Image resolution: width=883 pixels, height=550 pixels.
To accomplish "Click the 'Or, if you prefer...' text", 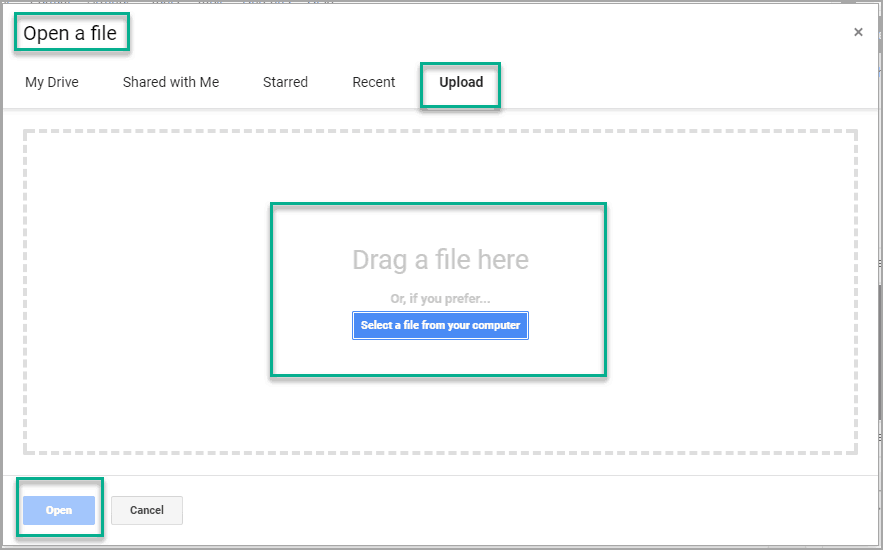I will click(440, 299).
